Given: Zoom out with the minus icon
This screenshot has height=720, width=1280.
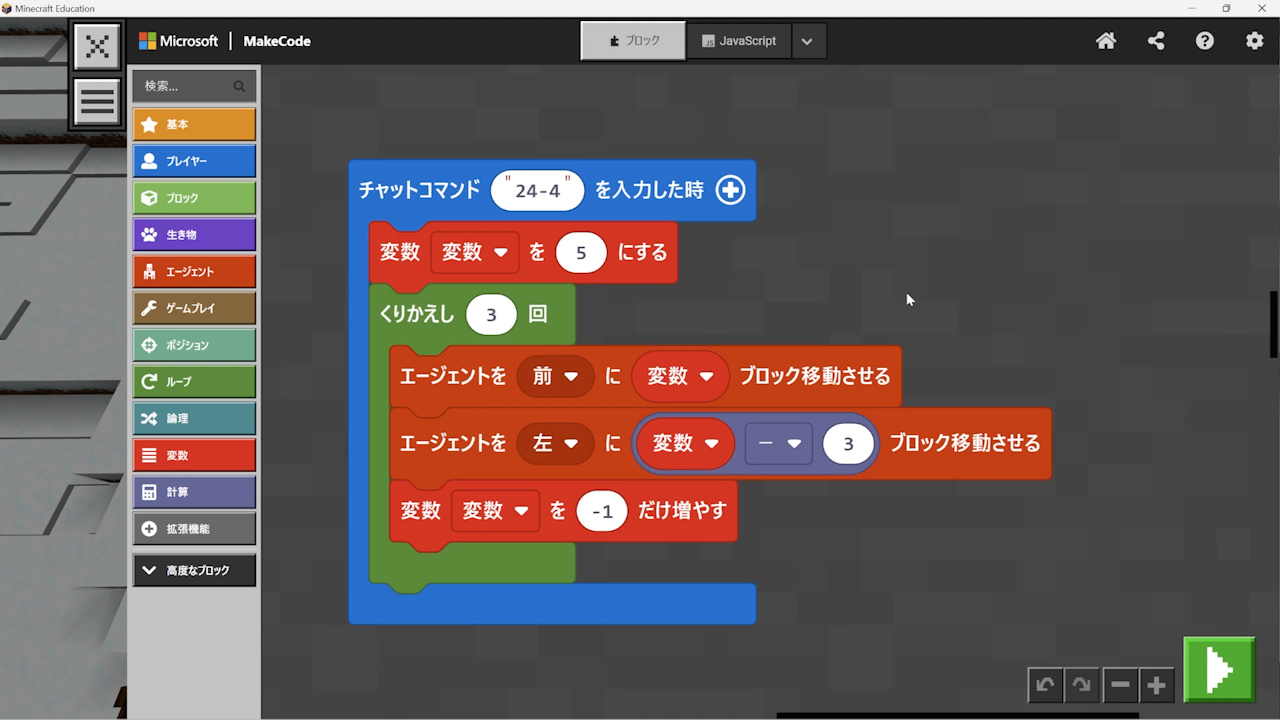Looking at the screenshot, I should 1120,685.
